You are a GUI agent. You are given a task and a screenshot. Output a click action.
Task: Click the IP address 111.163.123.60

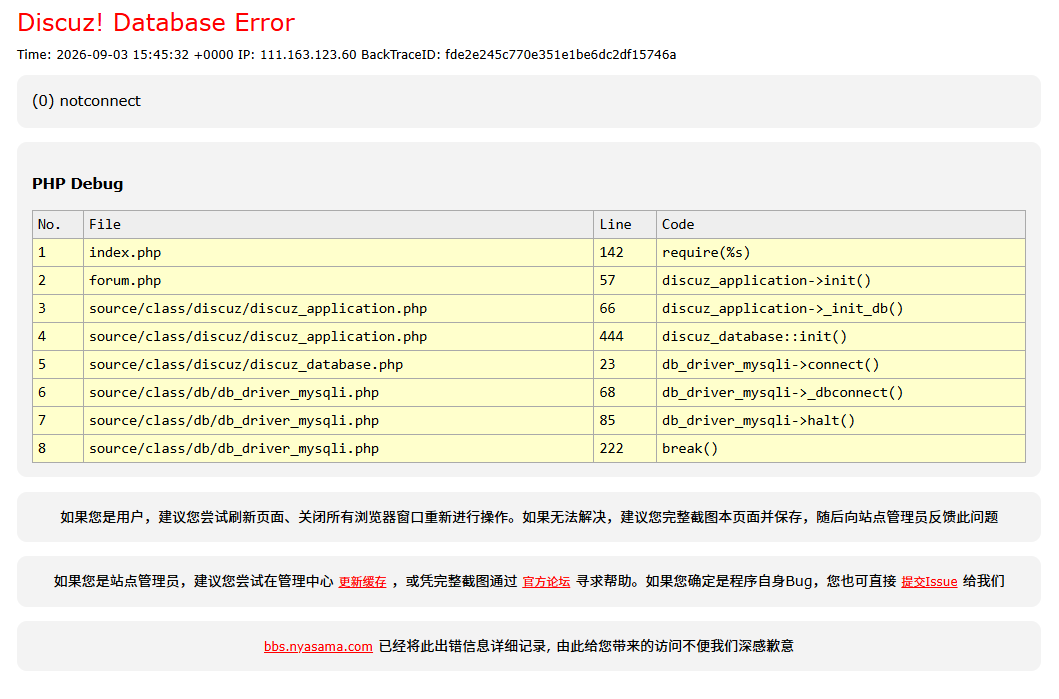pos(308,55)
